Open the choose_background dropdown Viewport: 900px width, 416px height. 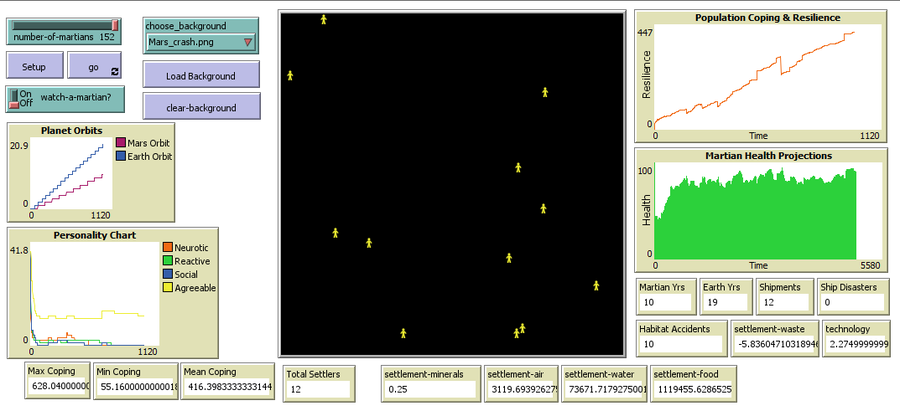(x=201, y=42)
